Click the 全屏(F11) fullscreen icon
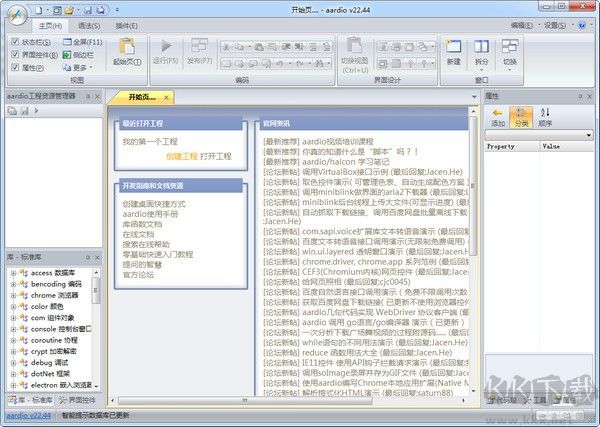Viewport: 600px width, 427px height. [x=67, y=42]
